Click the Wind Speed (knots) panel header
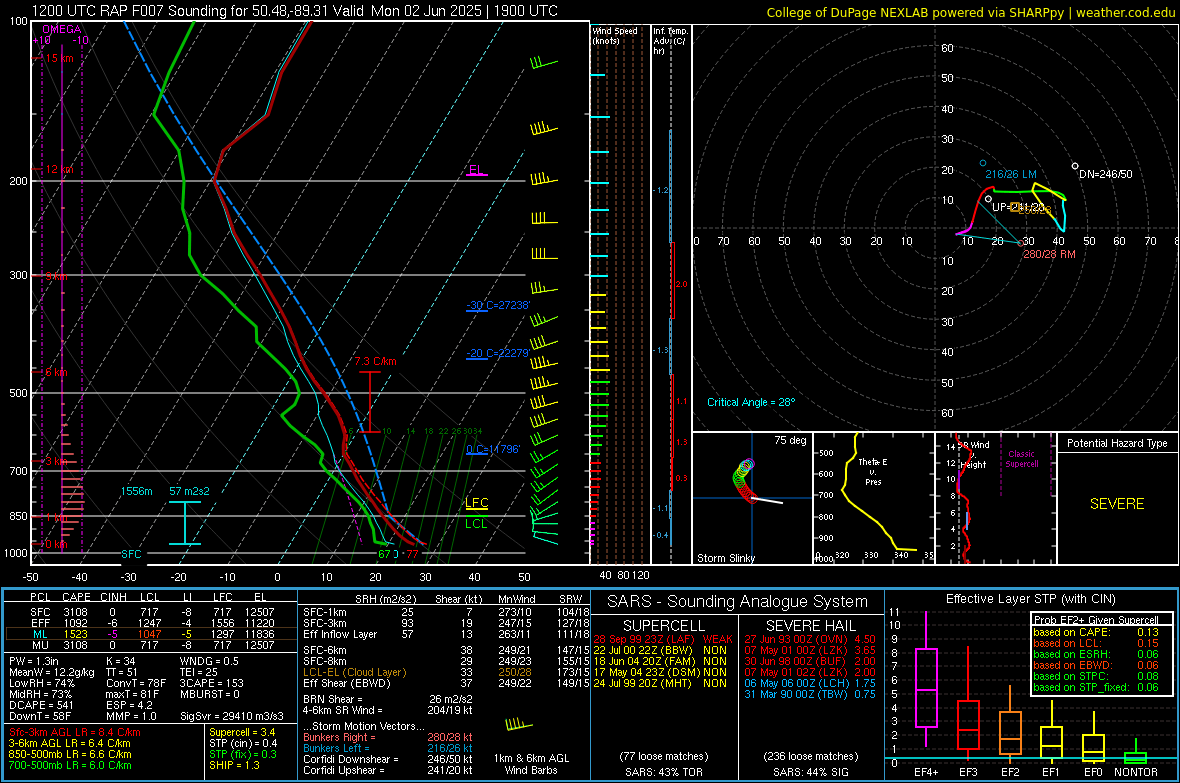This screenshot has height=783, width=1180. tap(615, 35)
